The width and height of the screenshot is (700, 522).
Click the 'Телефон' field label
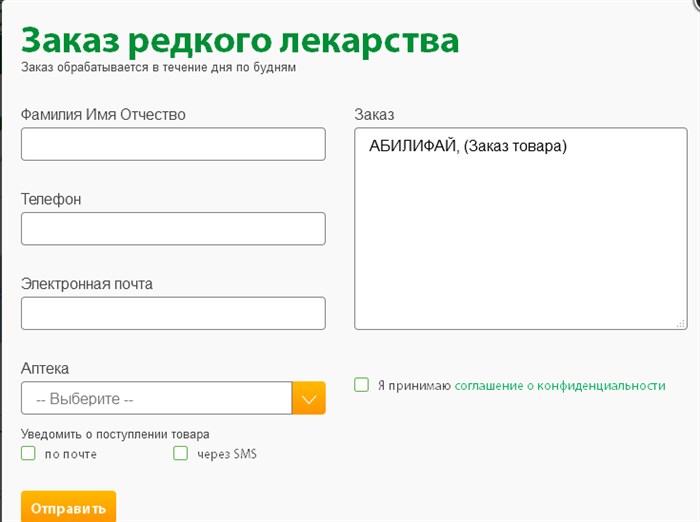[x=51, y=199]
